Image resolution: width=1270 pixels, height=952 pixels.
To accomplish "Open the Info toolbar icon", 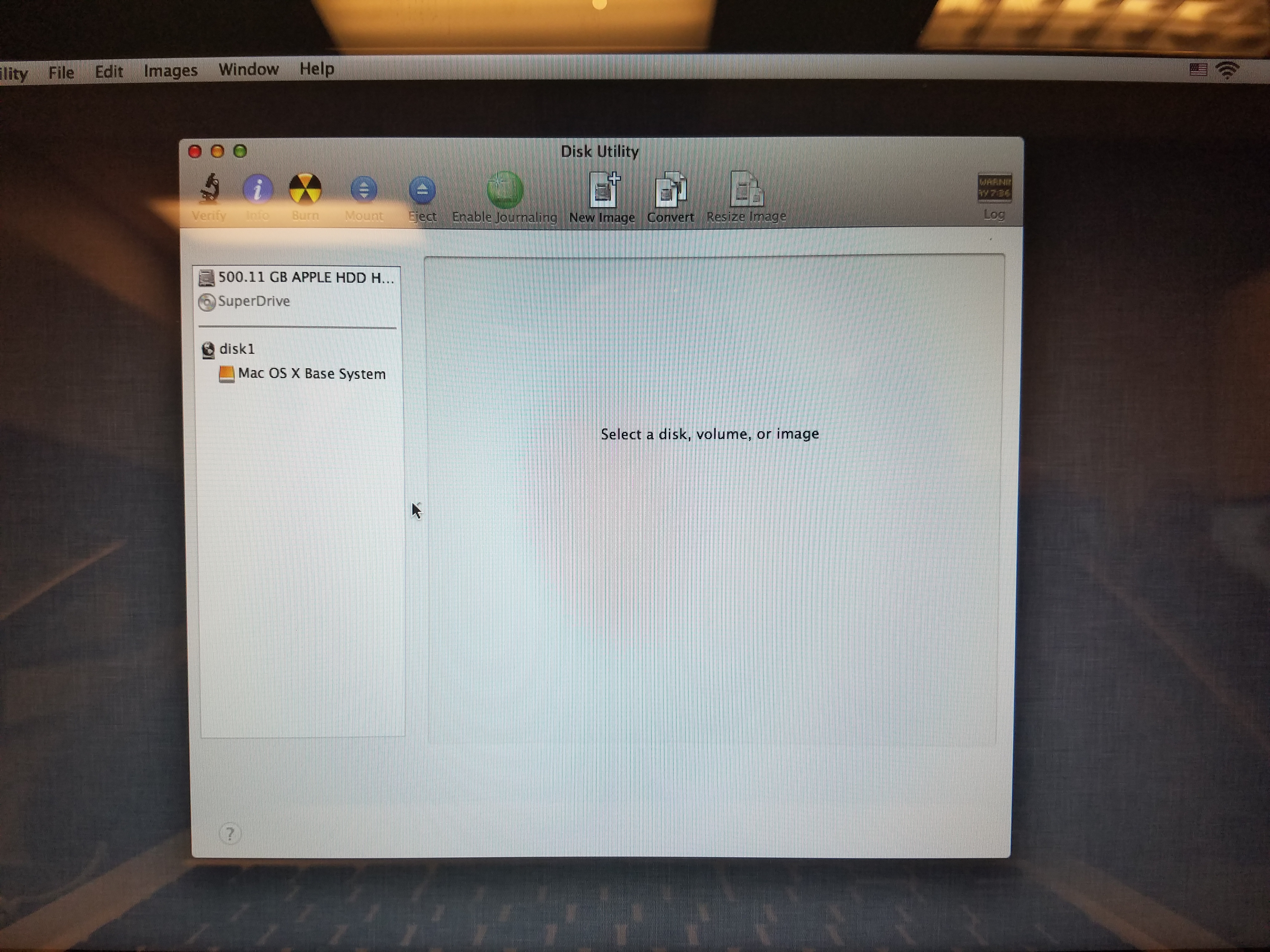I will click(x=257, y=190).
